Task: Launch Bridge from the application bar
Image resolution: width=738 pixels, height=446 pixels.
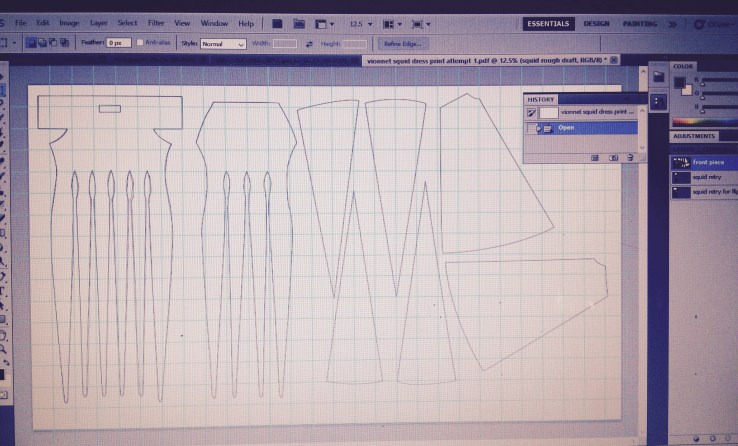Action: pyautogui.click(x=277, y=24)
